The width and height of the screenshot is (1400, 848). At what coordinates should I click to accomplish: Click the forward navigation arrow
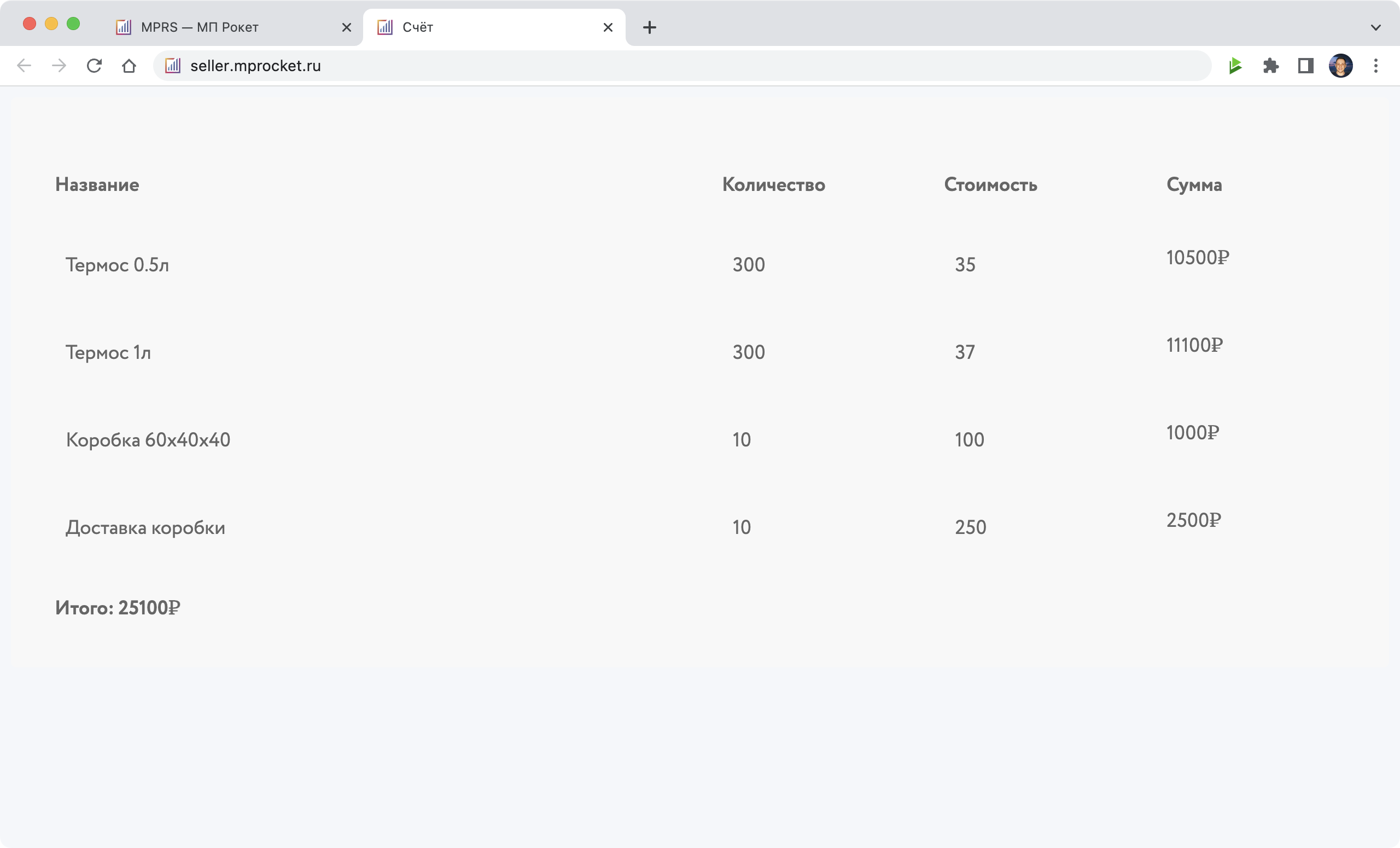coord(59,66)
